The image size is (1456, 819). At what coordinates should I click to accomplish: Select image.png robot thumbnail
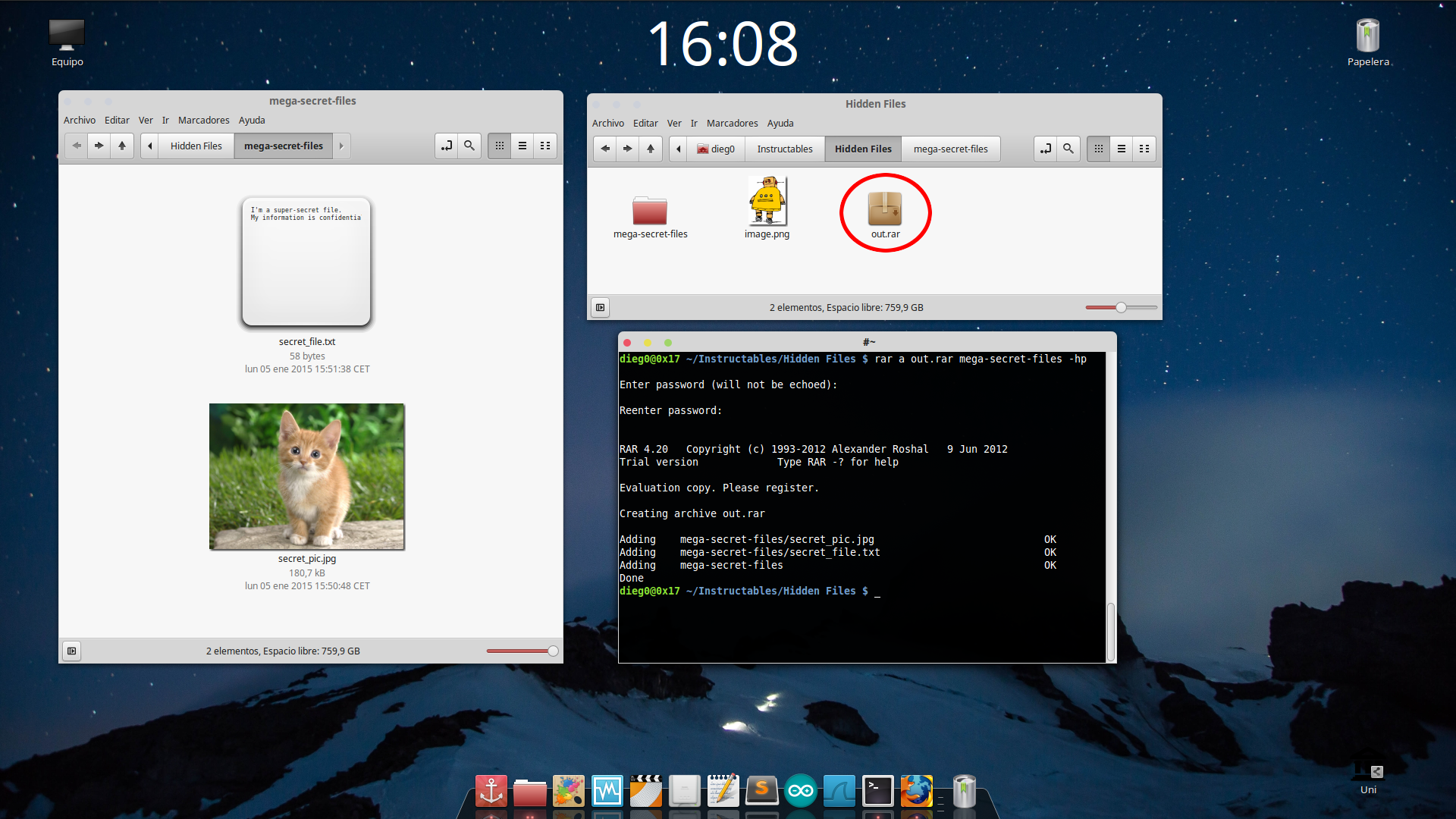point(767,201)
